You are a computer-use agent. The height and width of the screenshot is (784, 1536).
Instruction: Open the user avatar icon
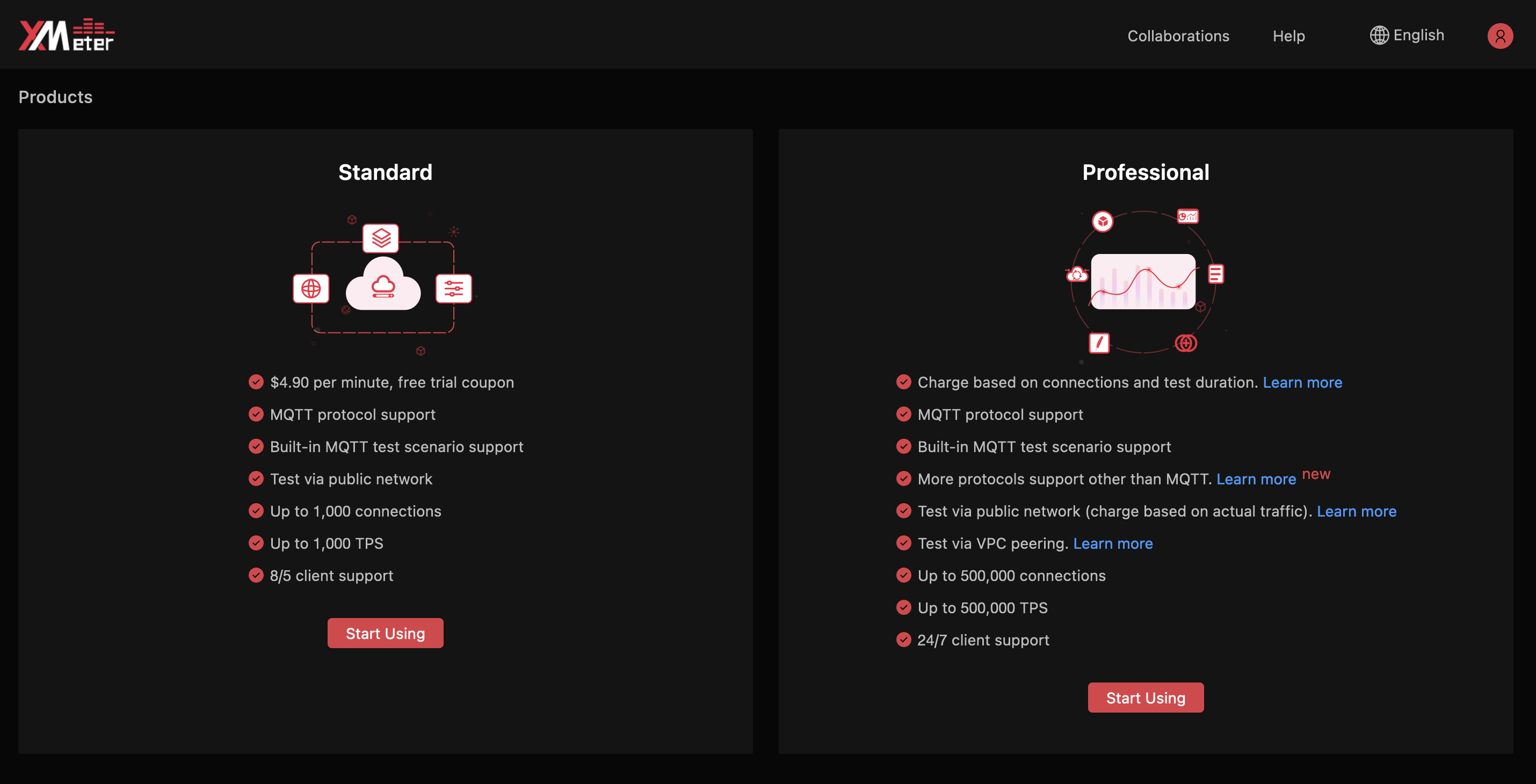coord(1499,36)
